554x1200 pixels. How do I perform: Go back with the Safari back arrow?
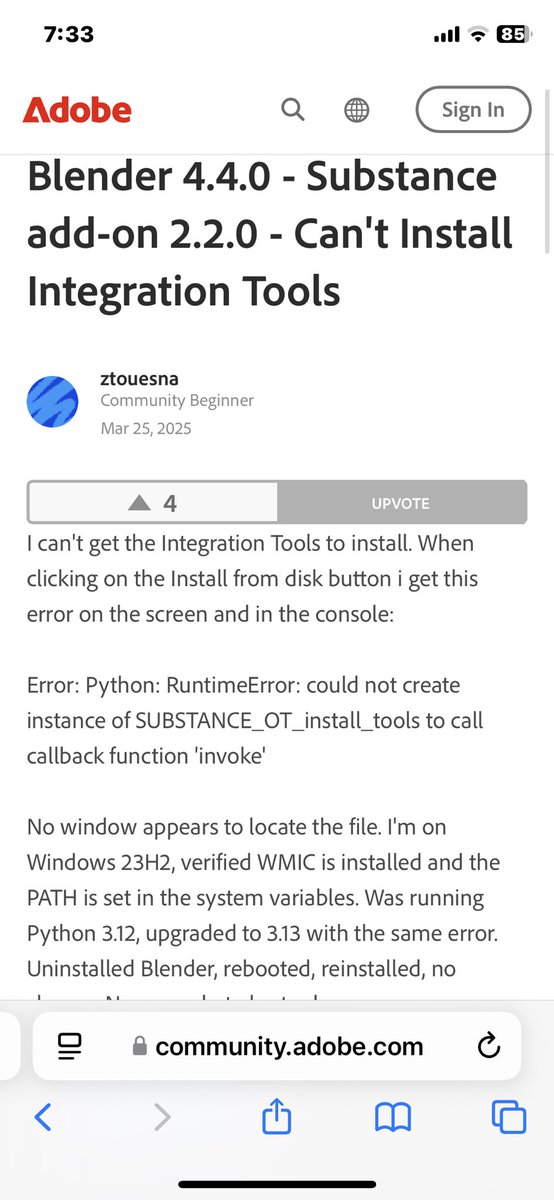(x=42, y=1117)
